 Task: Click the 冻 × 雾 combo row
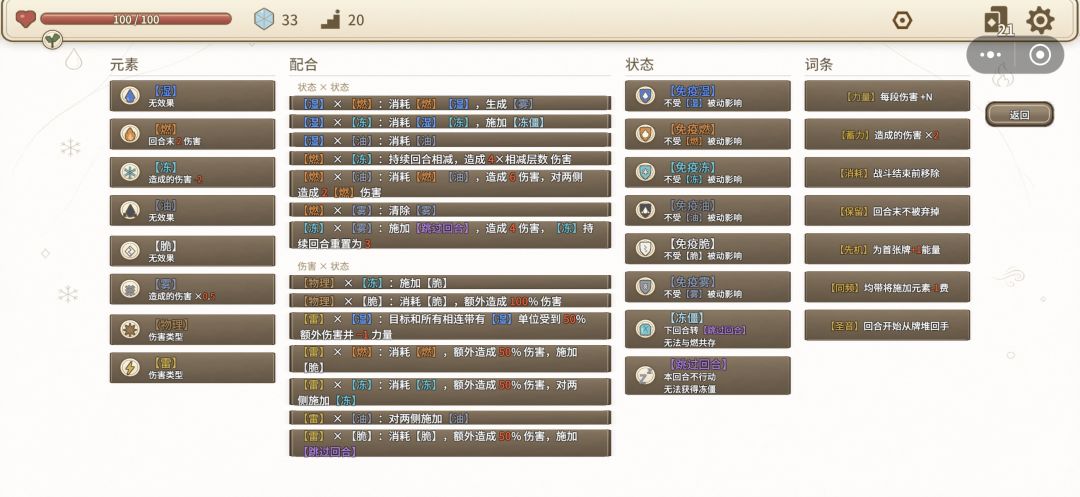tap(450, 235)
